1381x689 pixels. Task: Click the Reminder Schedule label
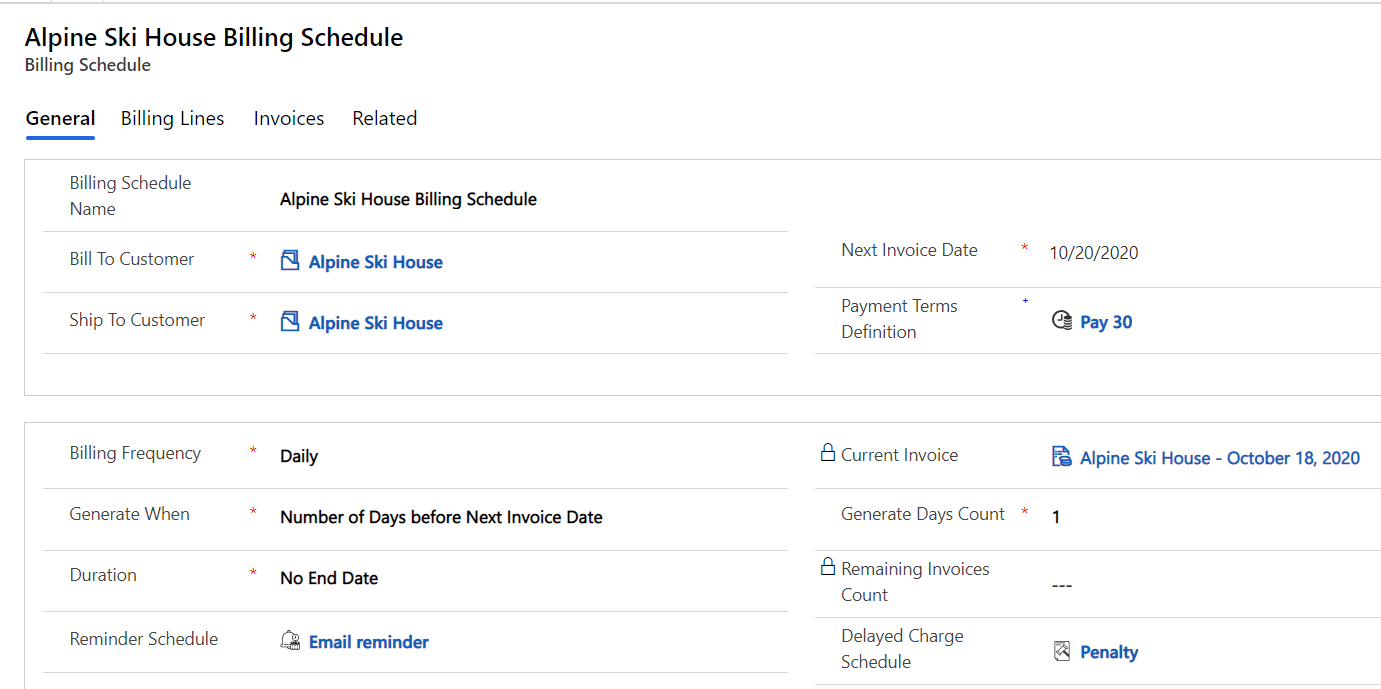coord(143,639)
